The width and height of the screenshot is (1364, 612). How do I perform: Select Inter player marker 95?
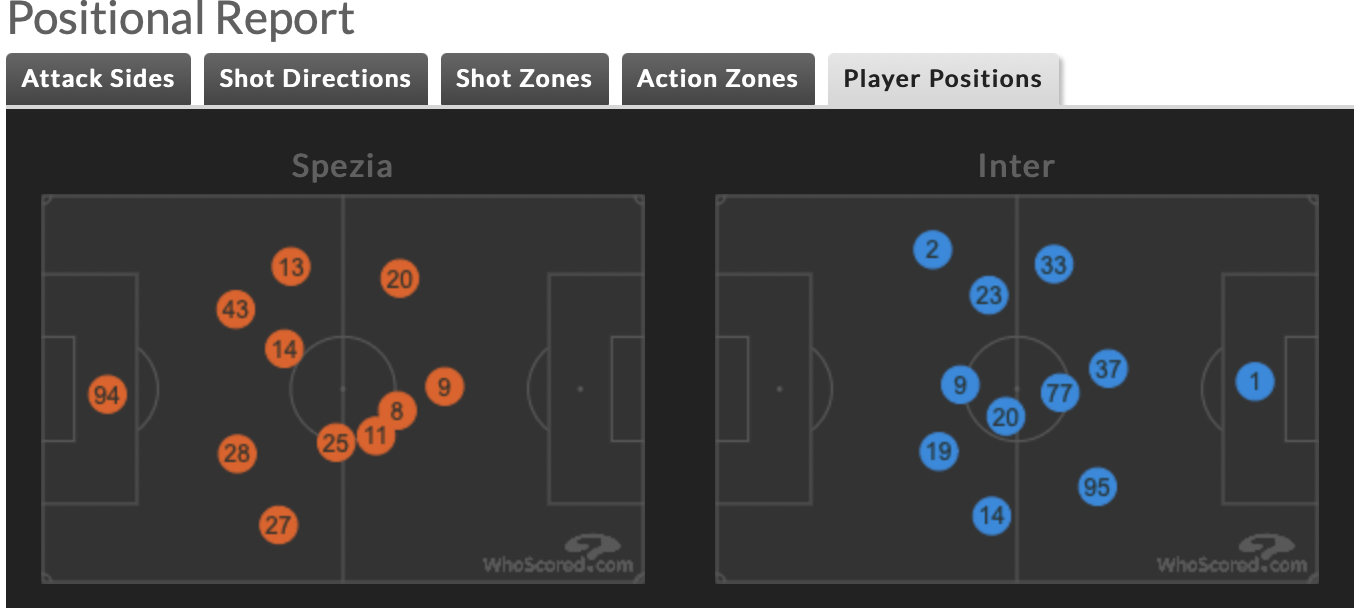[x=1097, y=487]
